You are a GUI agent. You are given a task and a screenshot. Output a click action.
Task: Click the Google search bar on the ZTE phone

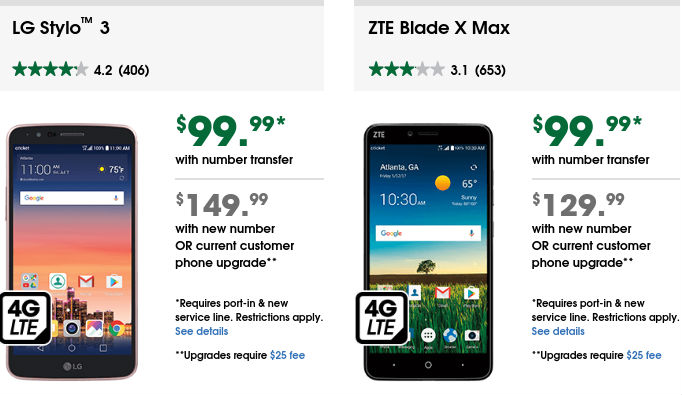point(428,233)
